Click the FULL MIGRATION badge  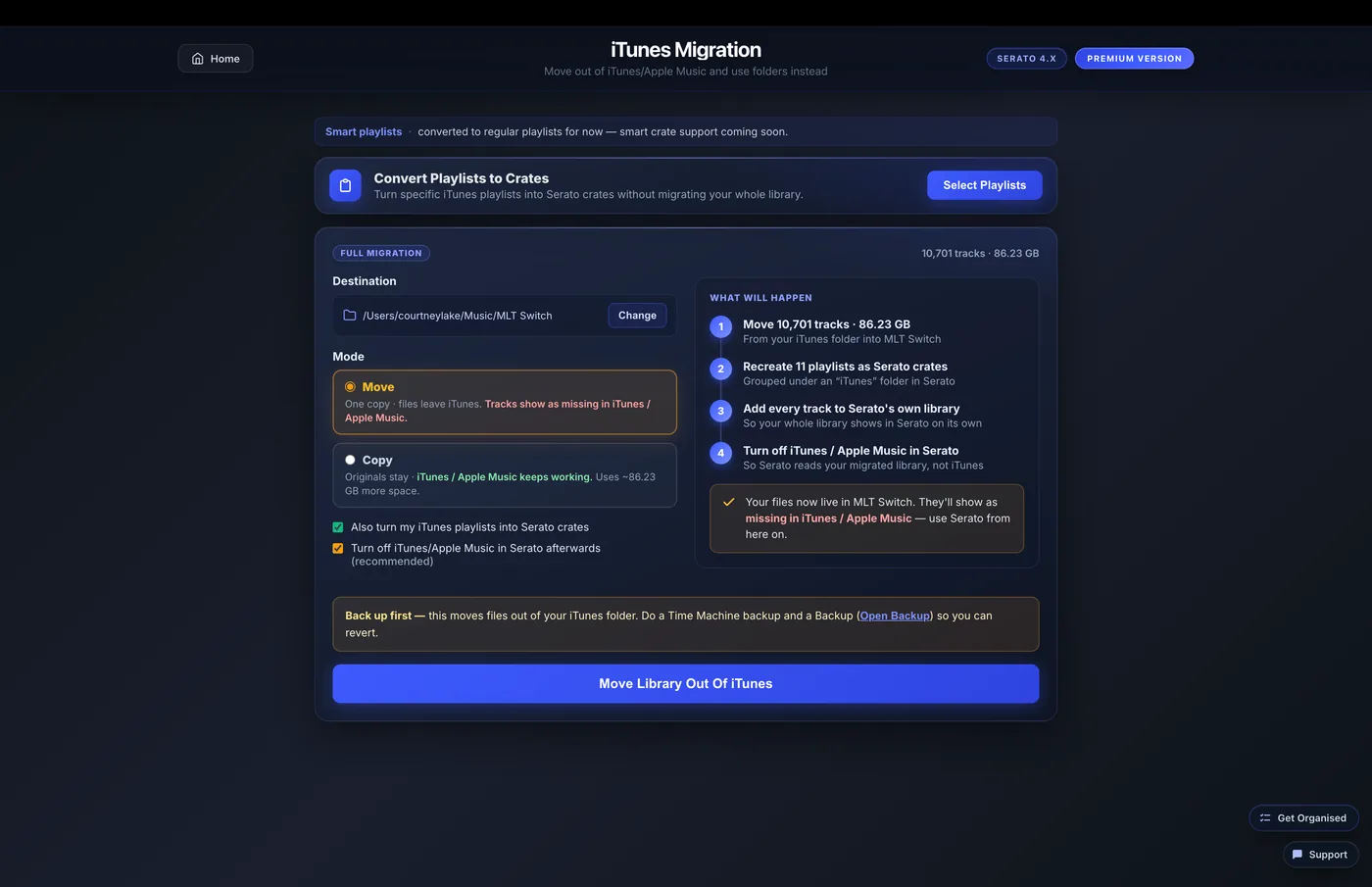point(381,253)
